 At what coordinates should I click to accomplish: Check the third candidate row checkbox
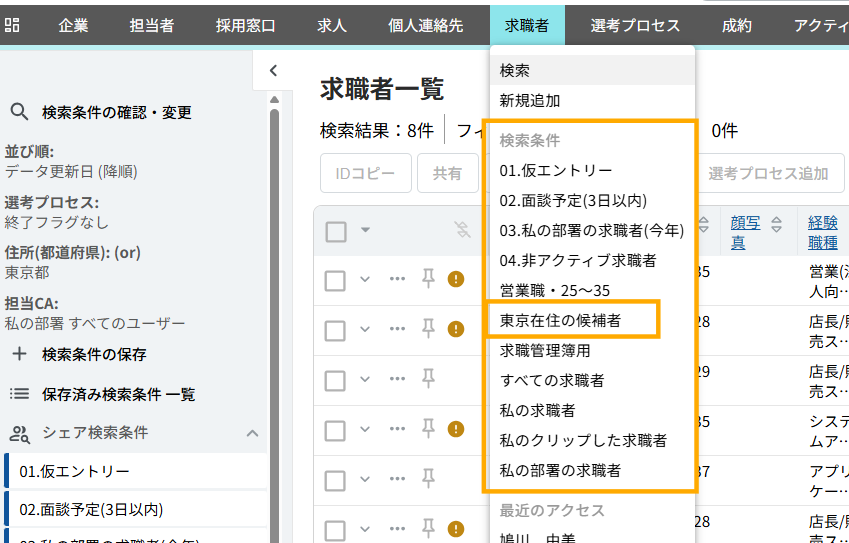click(334, 378)
